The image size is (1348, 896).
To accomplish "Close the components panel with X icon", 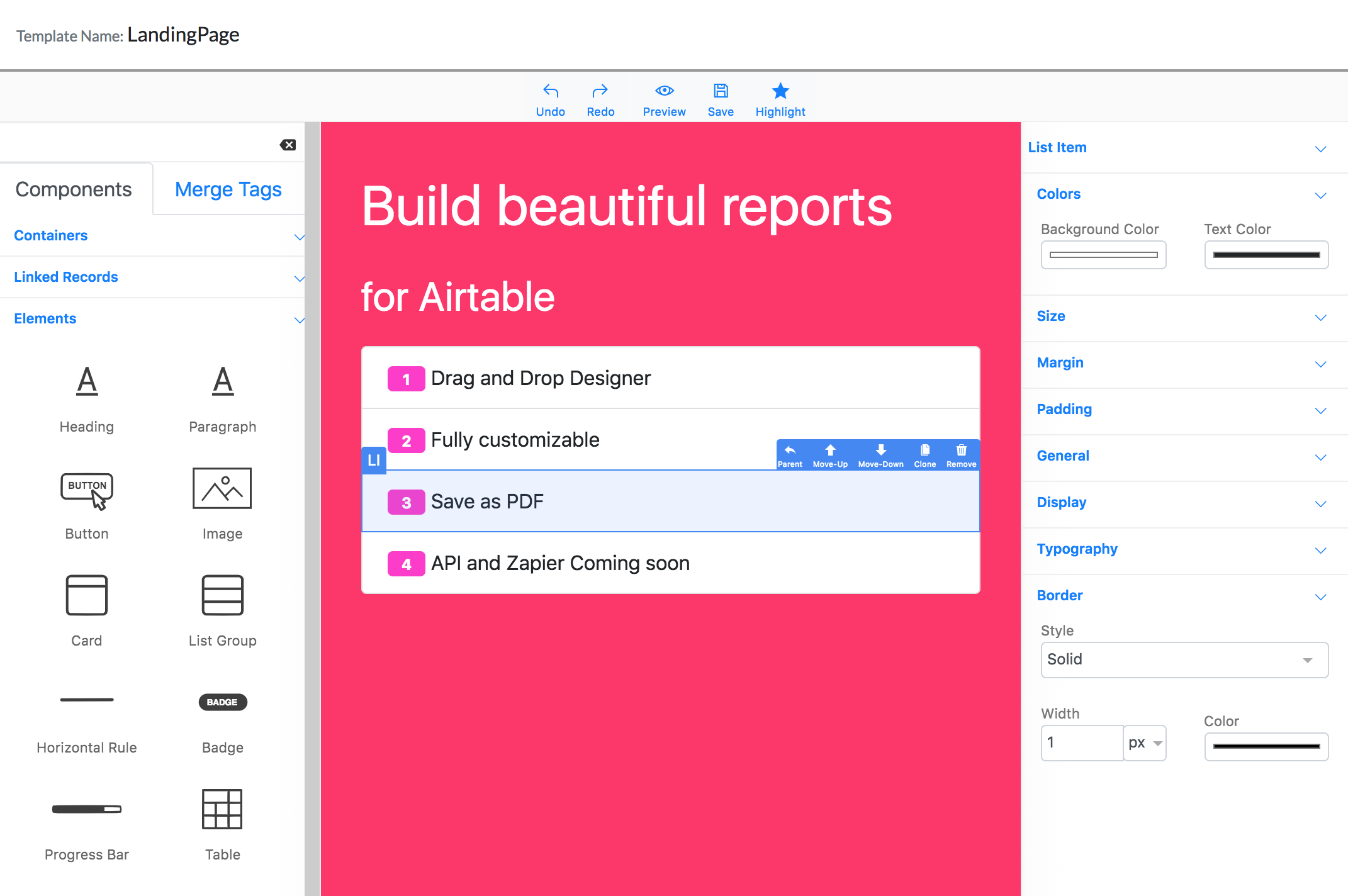I will [288, 145].
